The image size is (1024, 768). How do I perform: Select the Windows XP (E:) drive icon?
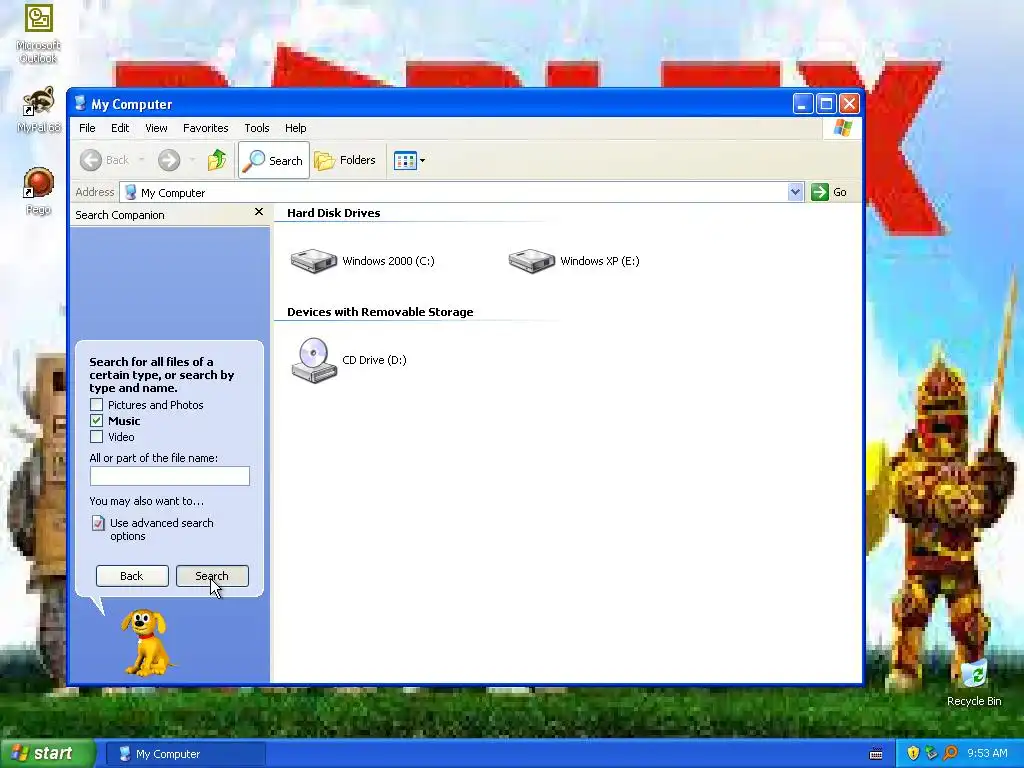tap(532, 261)
